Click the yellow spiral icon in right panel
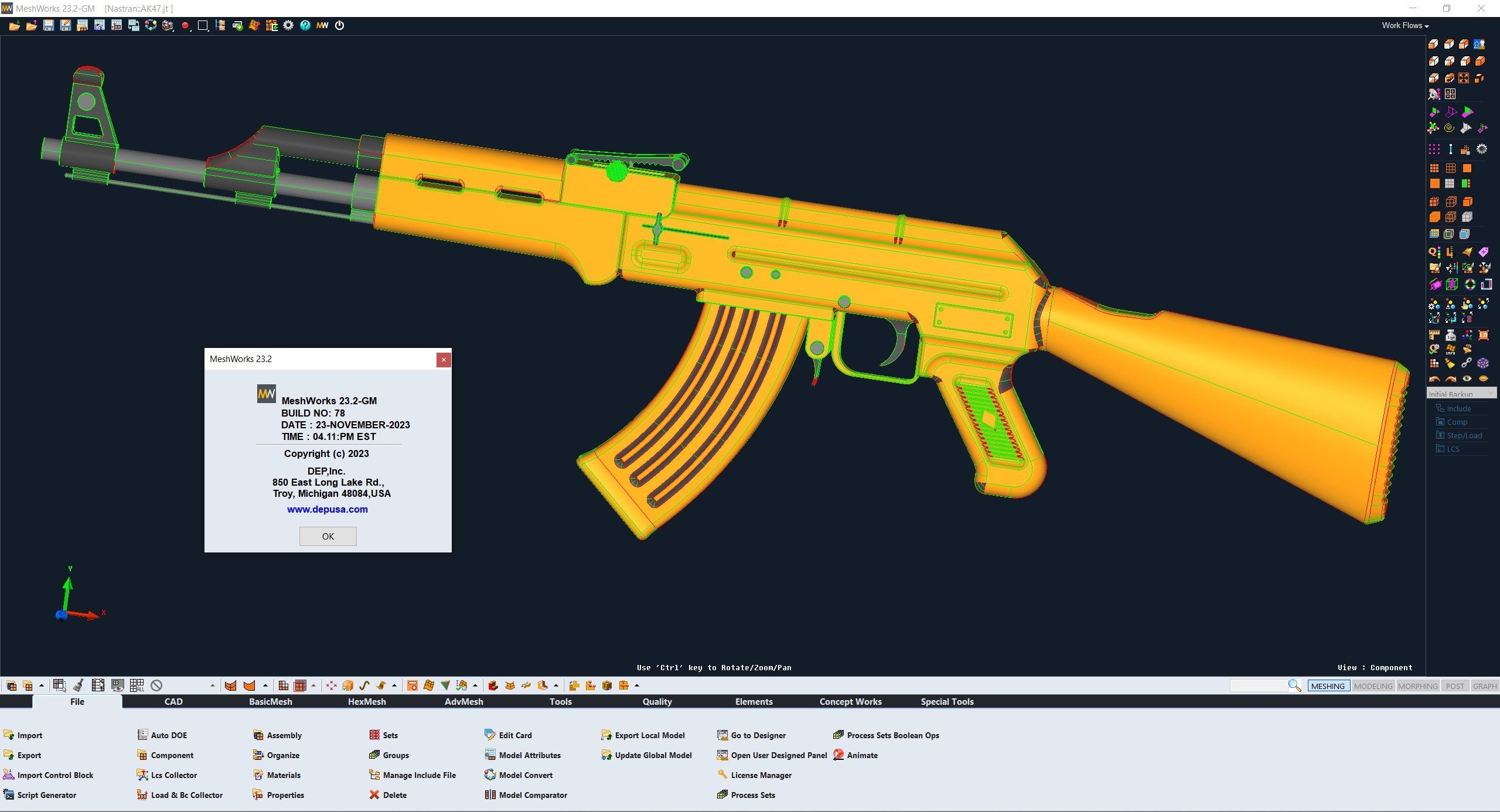Viewport: 1500px width, 812px height. 1450,128
